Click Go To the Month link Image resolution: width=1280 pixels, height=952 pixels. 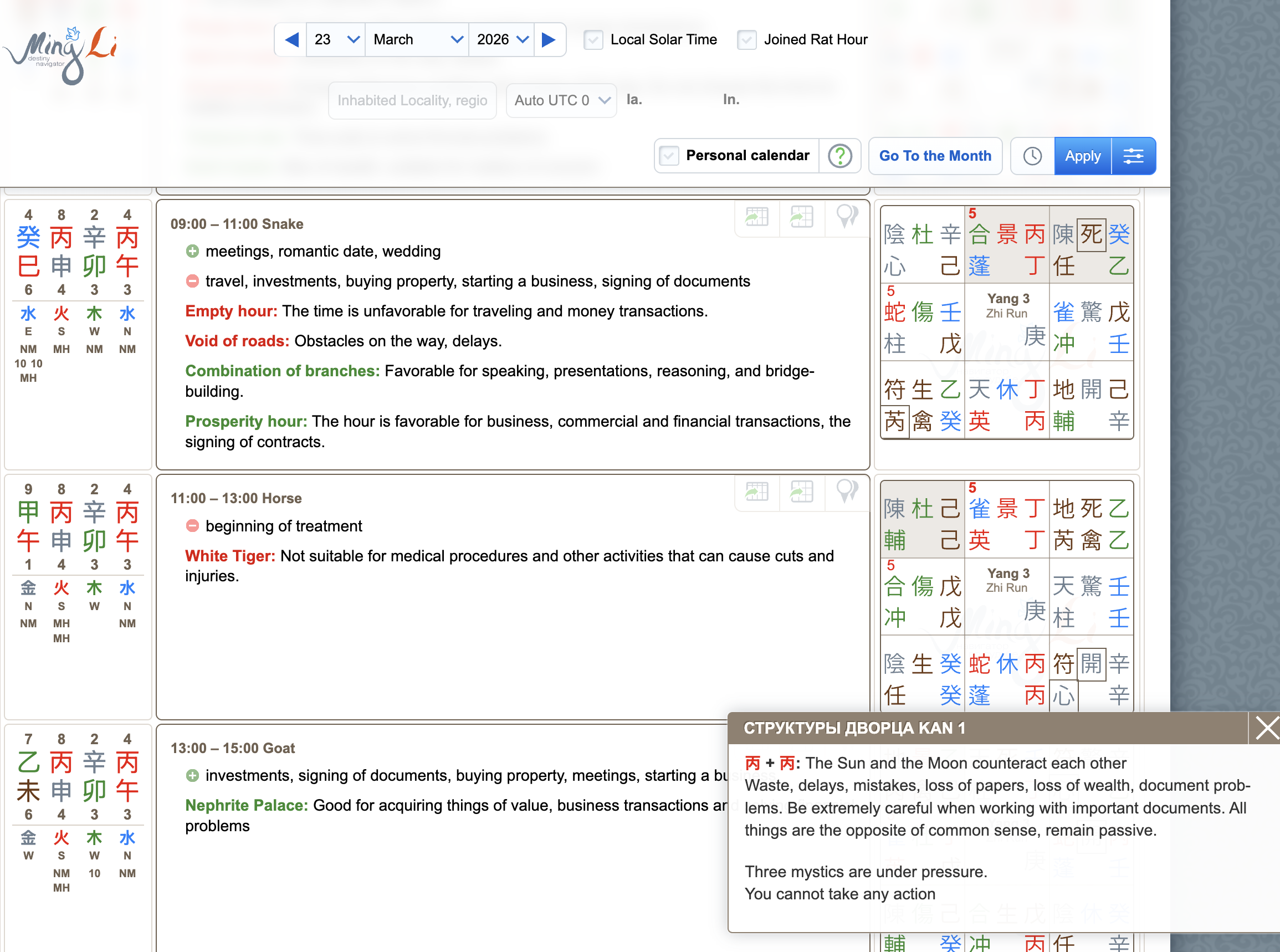click(x=935, y=156)
